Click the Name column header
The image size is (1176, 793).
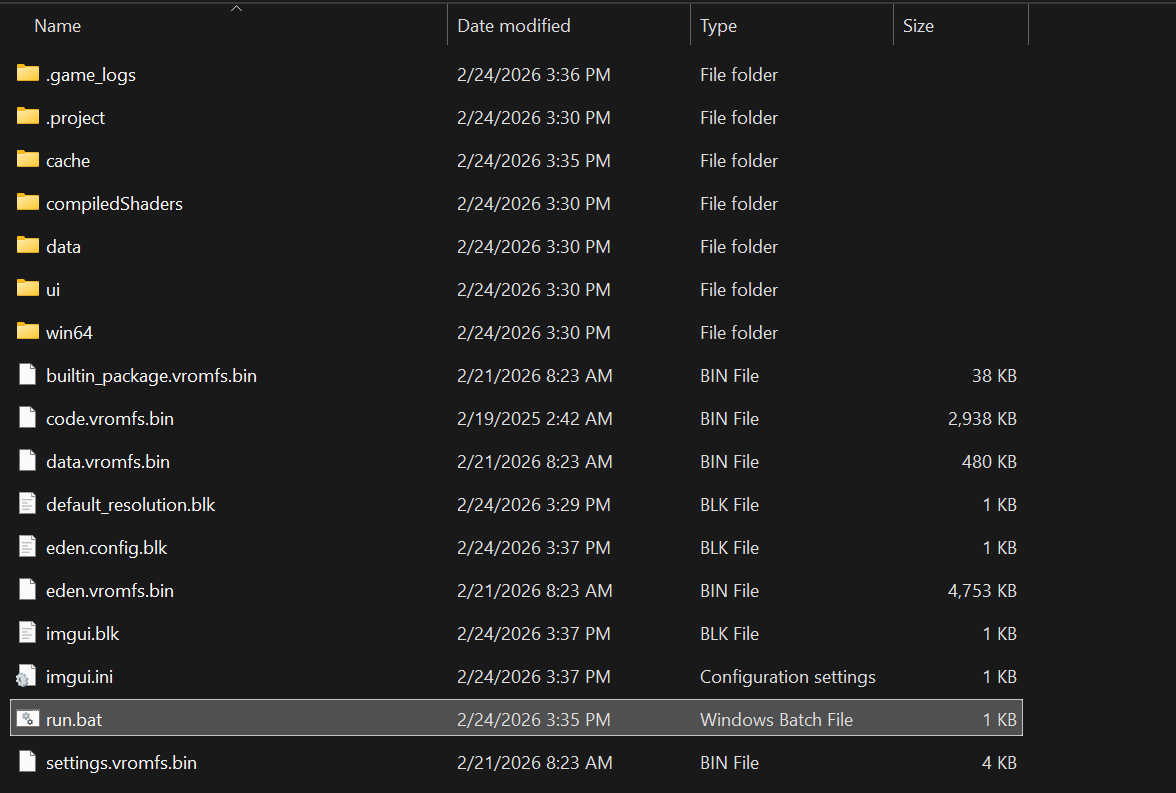(57, 25)
